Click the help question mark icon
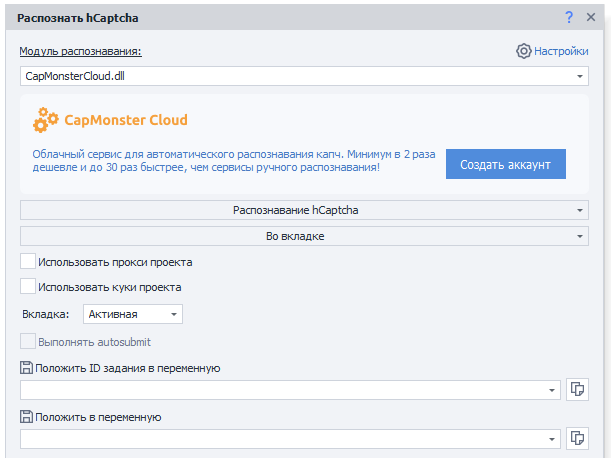The height and width of the screenshot is (458, 611). (569, 17)
